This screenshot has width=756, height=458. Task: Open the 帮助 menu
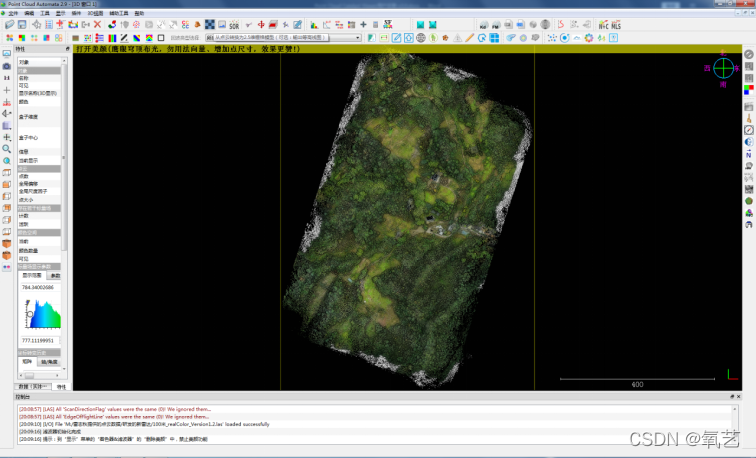(x=139, y=13)
